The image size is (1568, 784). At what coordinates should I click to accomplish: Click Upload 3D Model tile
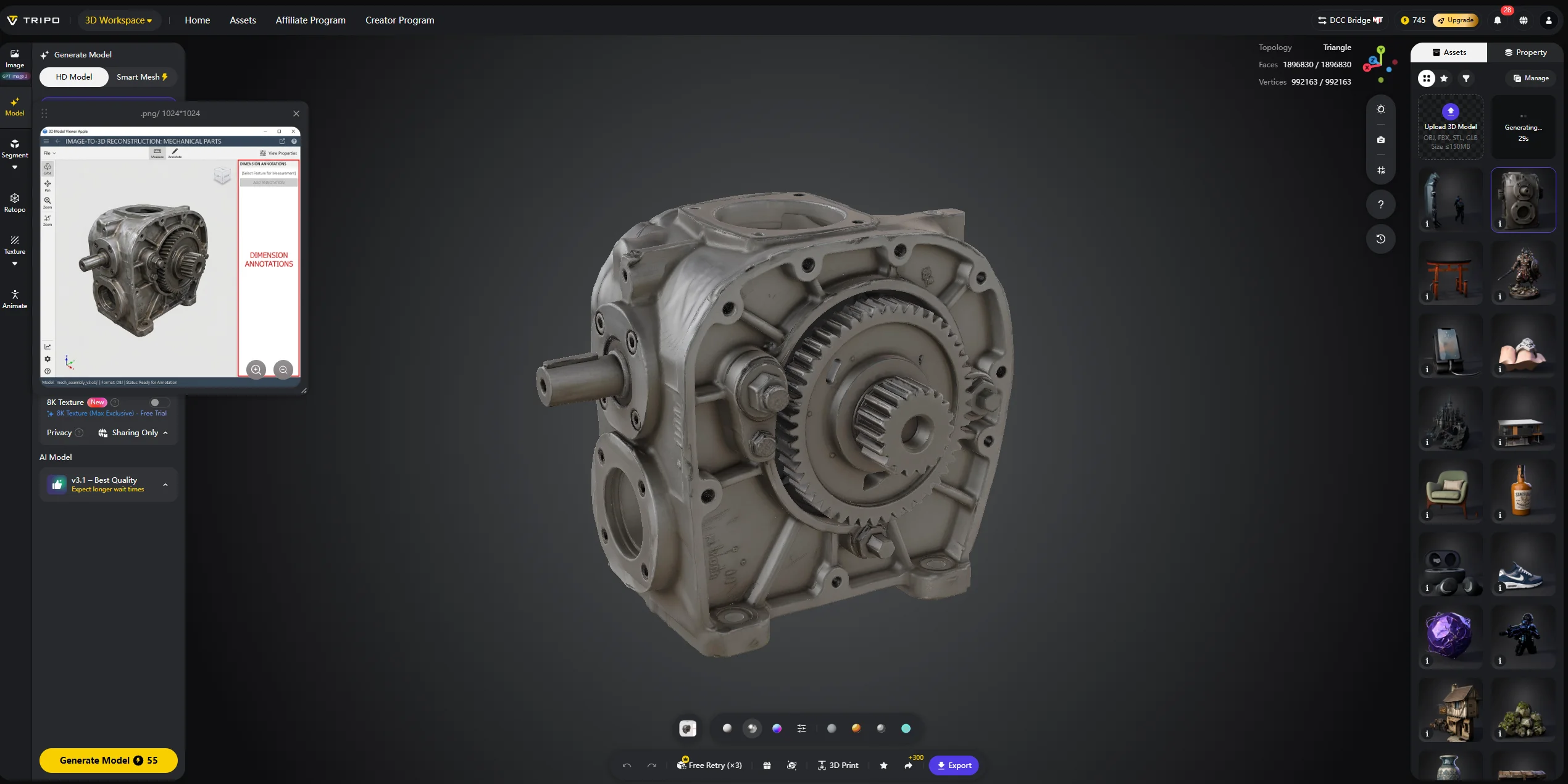point(1451,127)
